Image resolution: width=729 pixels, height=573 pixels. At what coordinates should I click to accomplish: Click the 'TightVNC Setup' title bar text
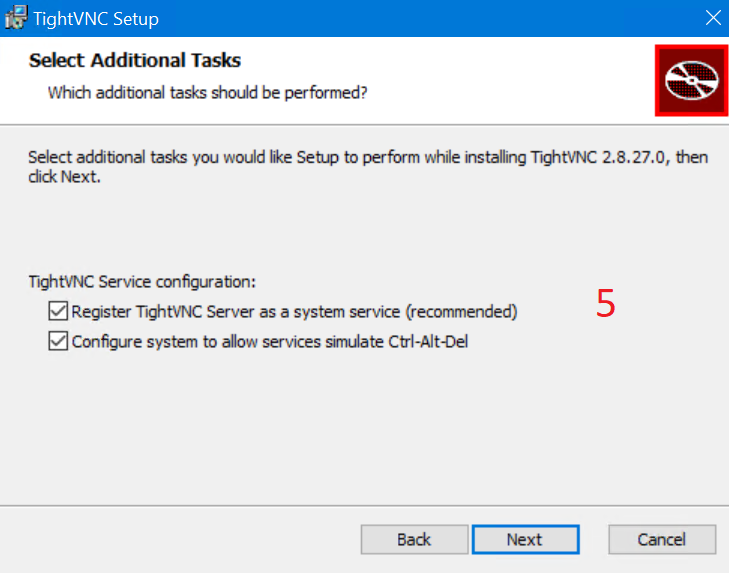pyautogui.click(x=96, y=19)
